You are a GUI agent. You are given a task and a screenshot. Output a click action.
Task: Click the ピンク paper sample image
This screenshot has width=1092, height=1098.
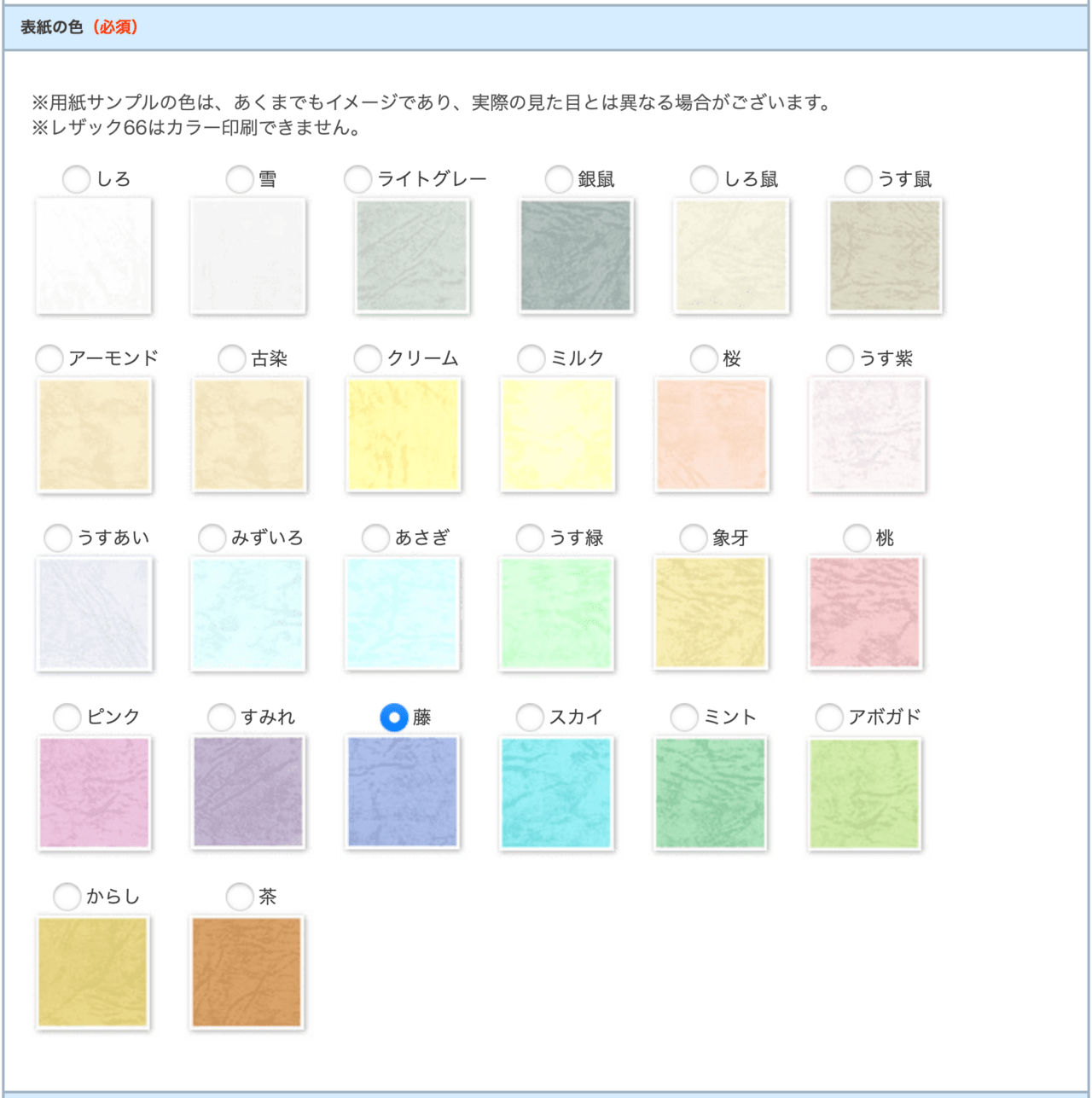(x=94, y=793)
